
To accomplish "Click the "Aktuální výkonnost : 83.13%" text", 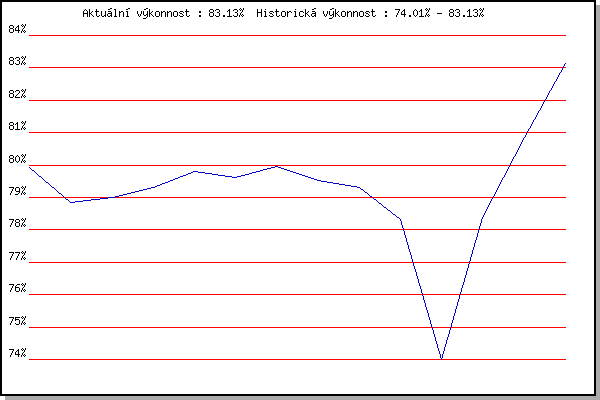I will pyautogui.click(x=163, y=13).
